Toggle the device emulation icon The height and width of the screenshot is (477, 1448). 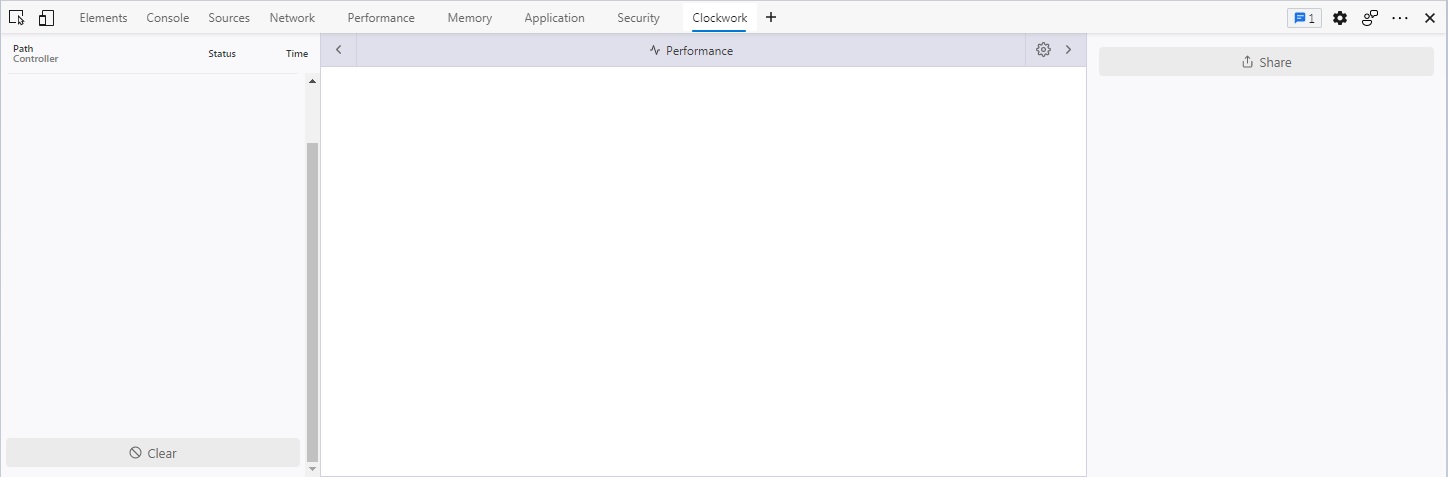click(x=46, y=18)
